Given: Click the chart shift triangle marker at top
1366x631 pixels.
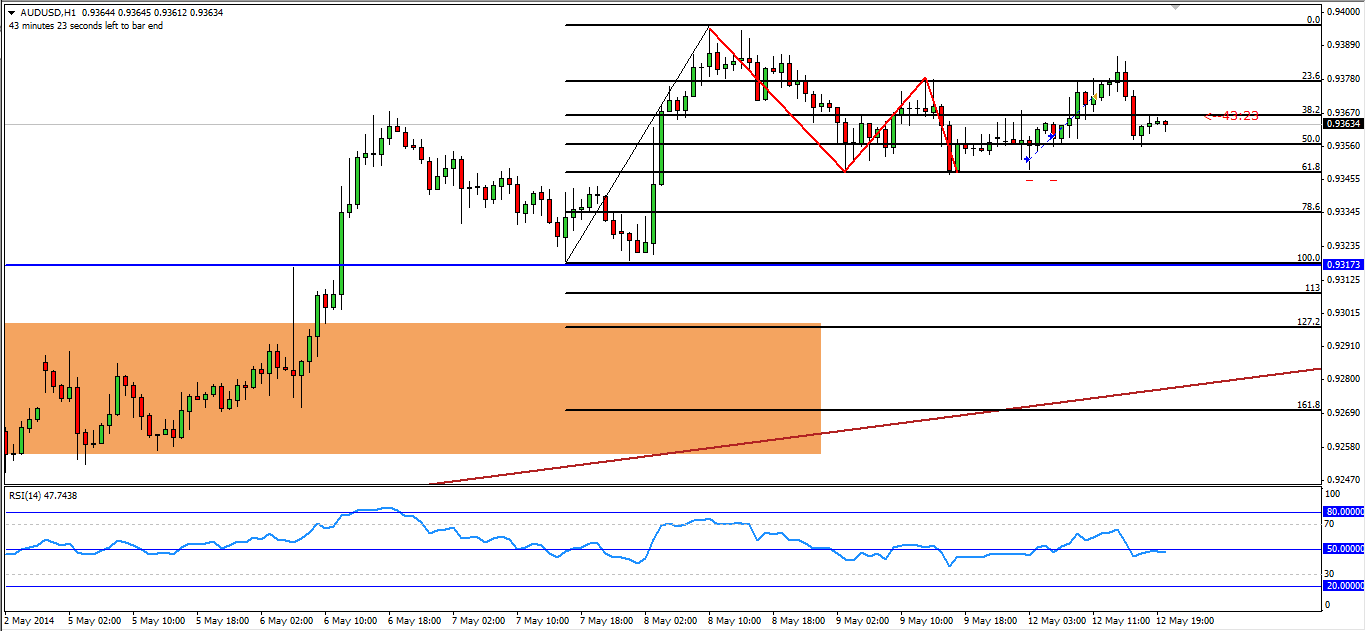Looking at the screenshot, I should 1176,8.
